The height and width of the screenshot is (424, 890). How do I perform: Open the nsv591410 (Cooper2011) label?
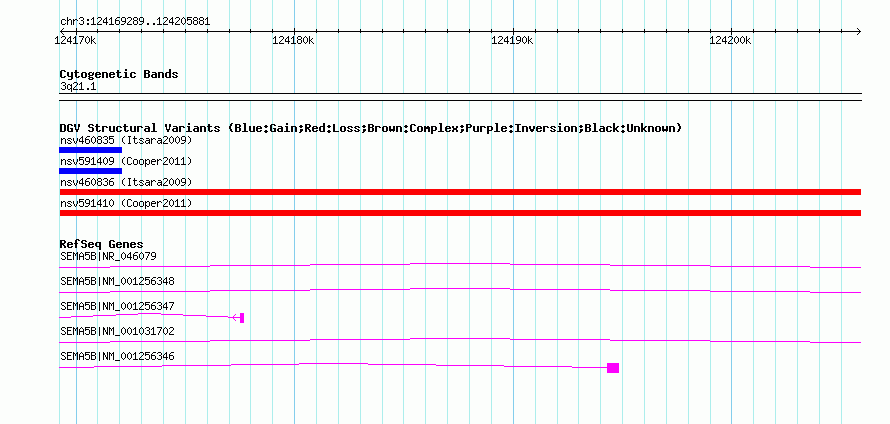(x=126, y=203)
